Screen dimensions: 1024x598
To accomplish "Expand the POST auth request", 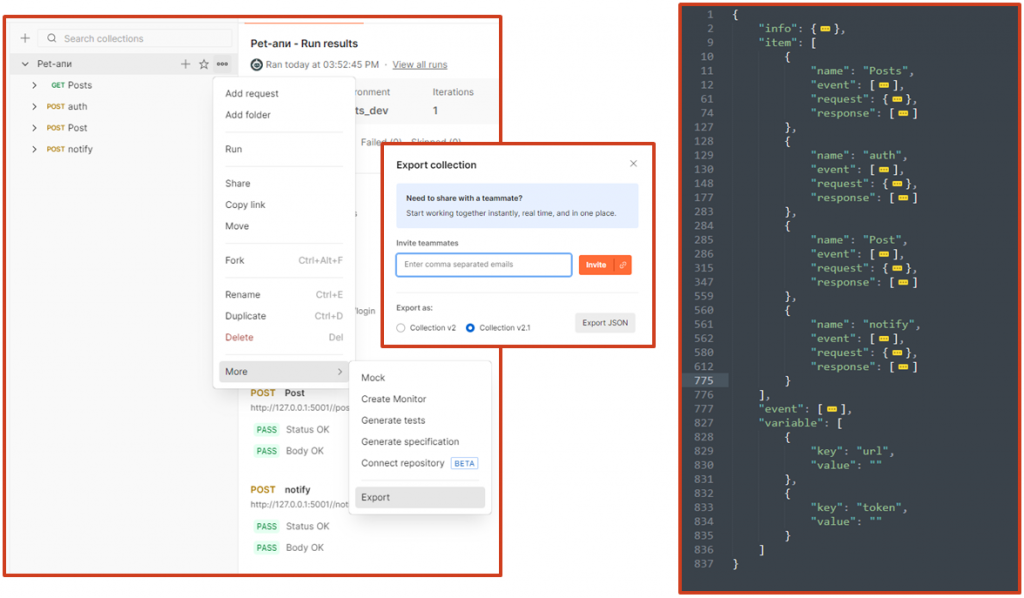I will (x=35, y=106).
